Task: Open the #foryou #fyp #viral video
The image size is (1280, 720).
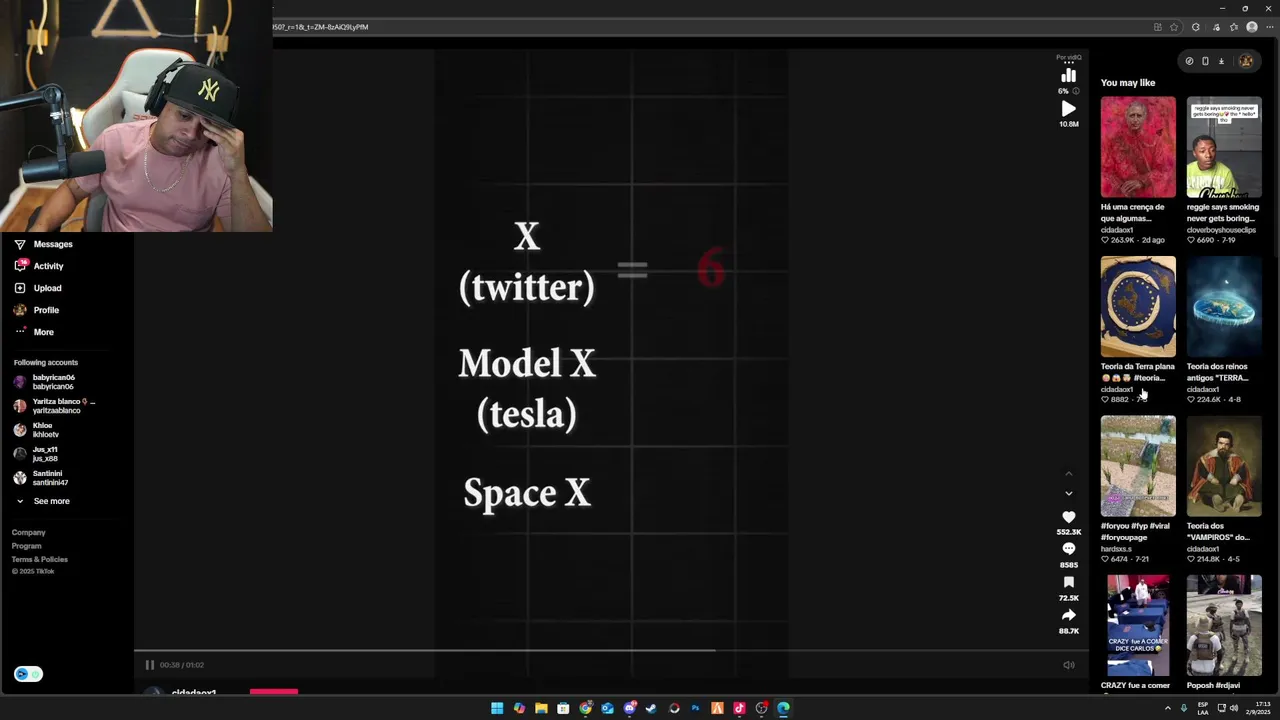Action: tap(1138, 466)
